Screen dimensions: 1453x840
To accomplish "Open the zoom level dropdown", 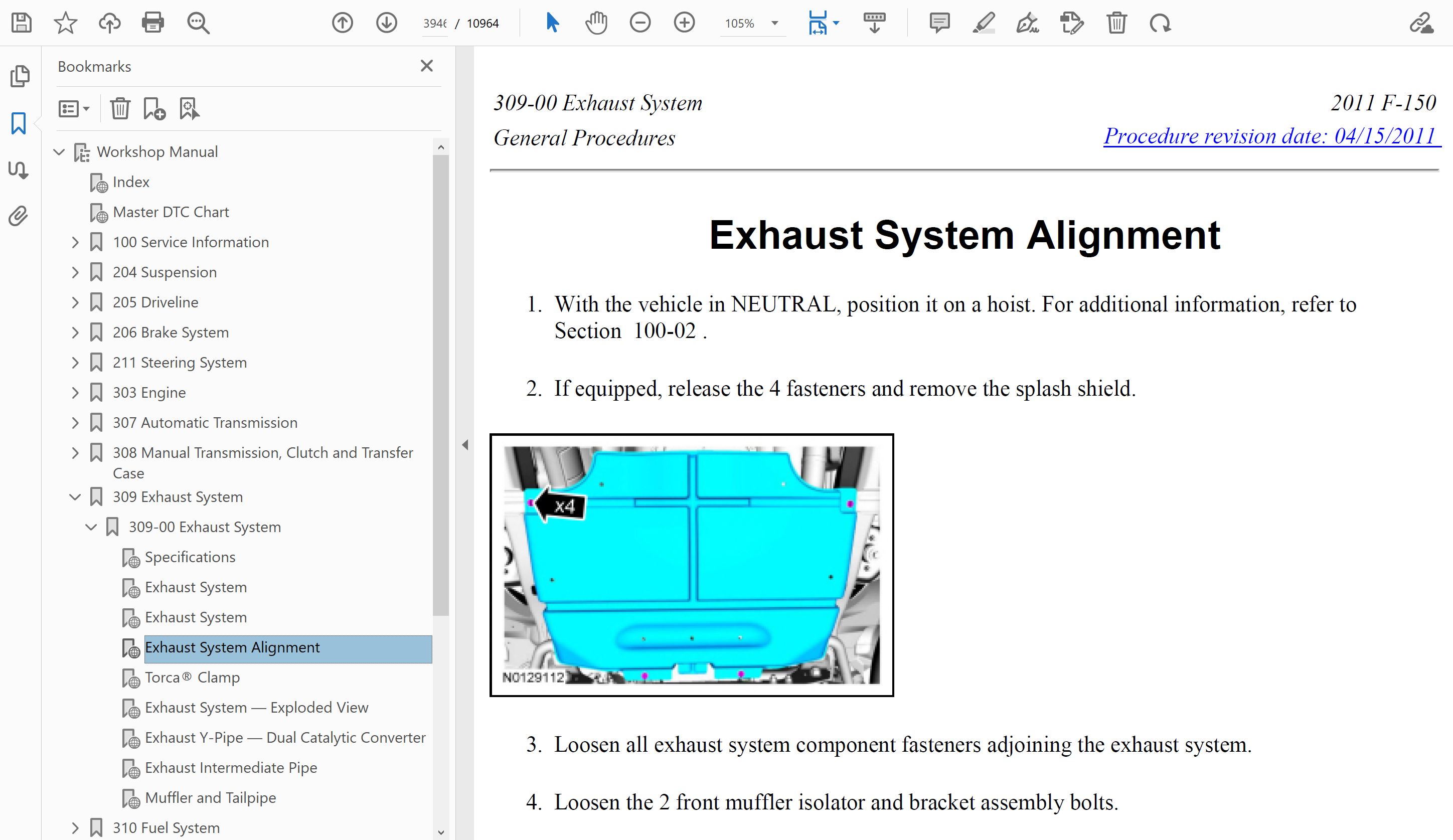I will click(775, 24).
